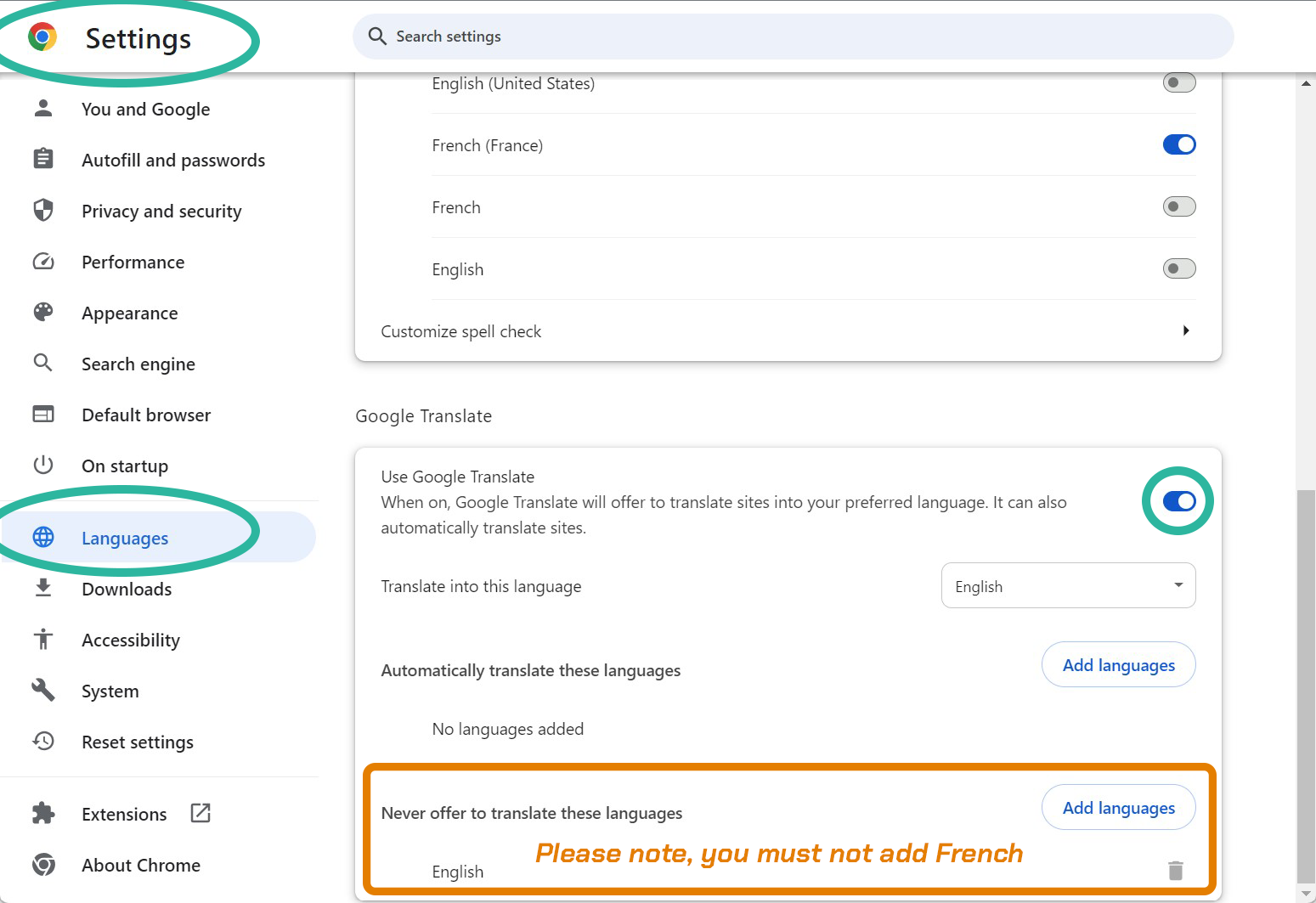Click the Chrome logo icon
This screenshot has height=903, width=1316.
point(42,37)
